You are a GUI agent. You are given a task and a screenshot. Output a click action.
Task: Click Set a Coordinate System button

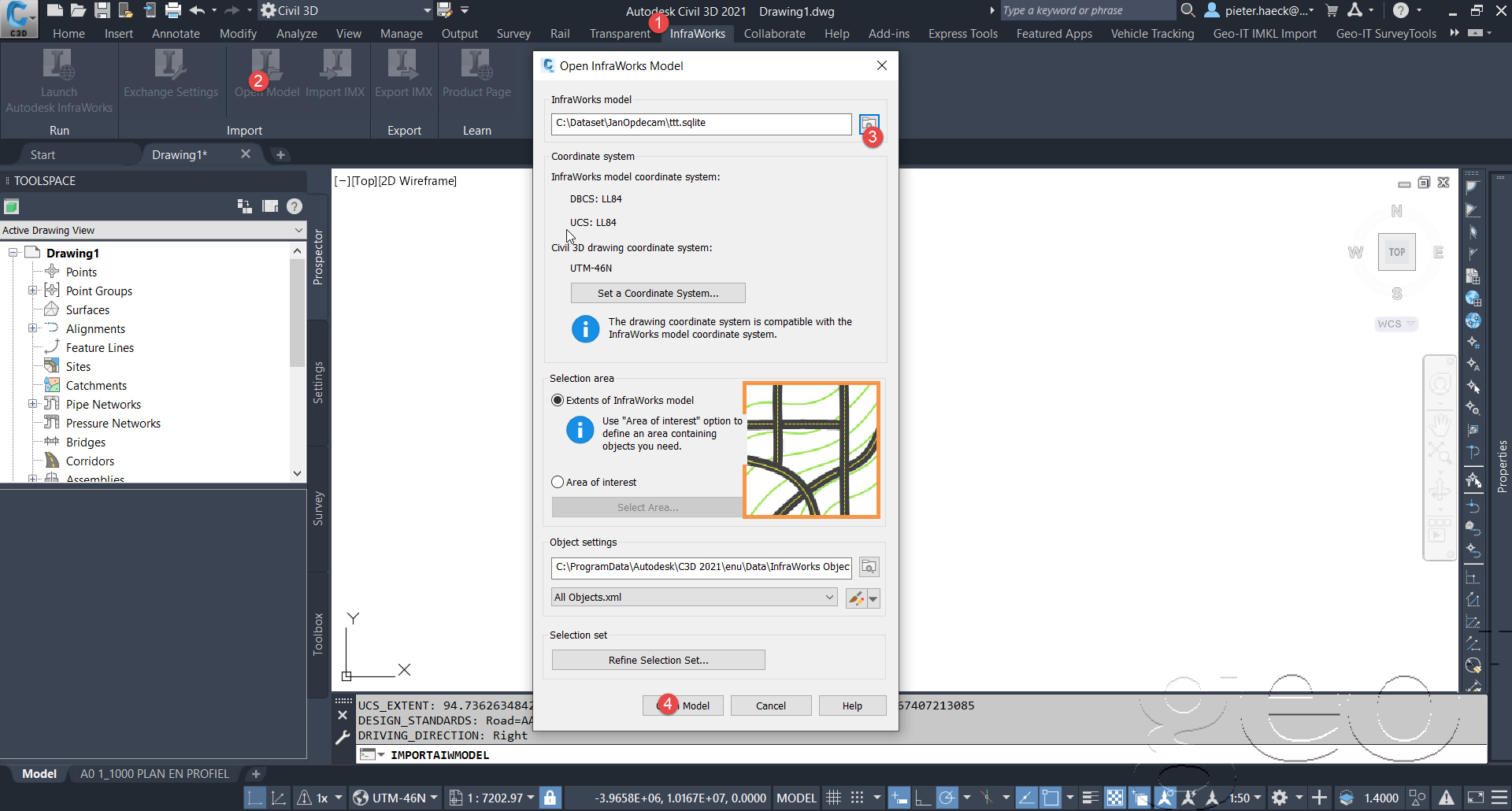click(x=658, y=293)
